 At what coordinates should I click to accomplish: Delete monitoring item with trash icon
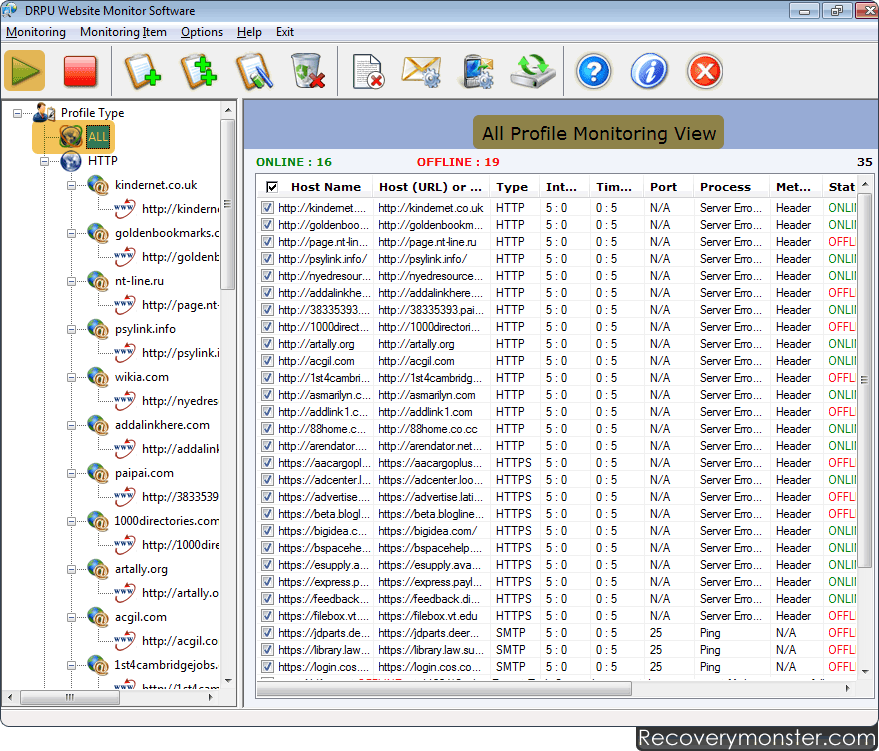click(308, 71)
